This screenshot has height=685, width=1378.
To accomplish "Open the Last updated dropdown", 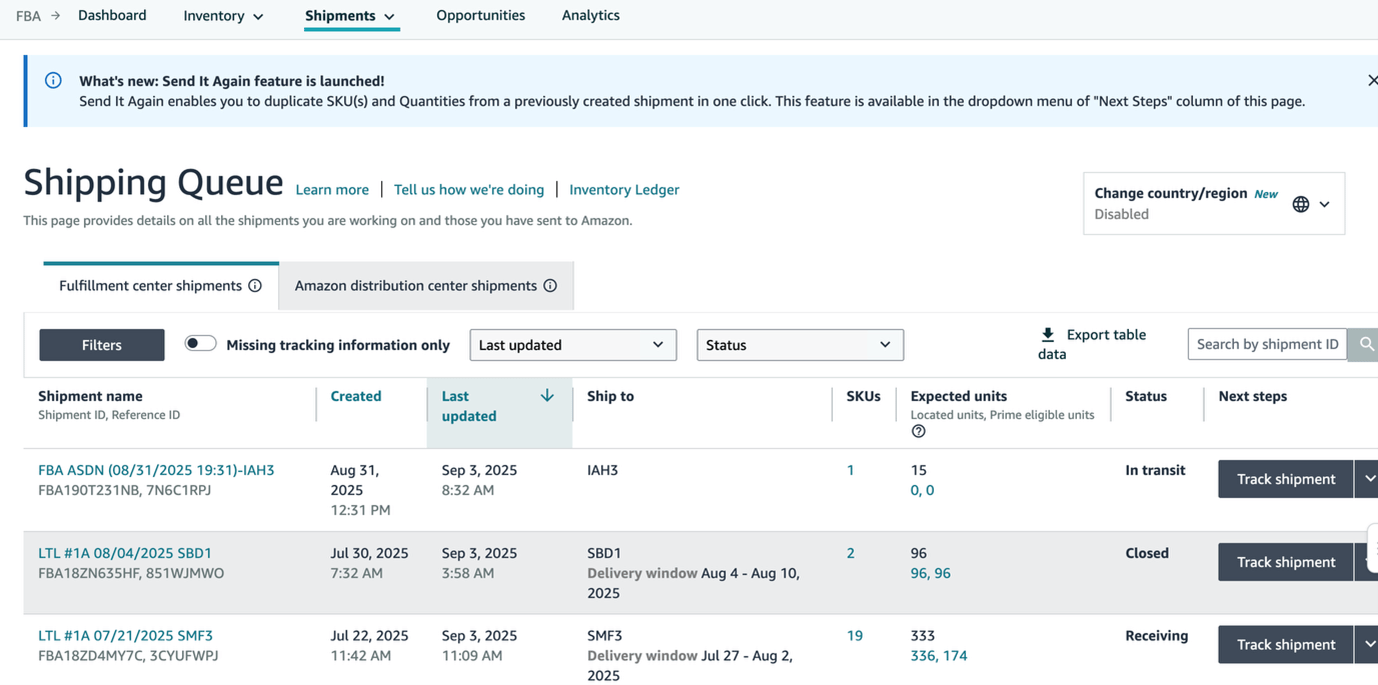I will (572, 345).
